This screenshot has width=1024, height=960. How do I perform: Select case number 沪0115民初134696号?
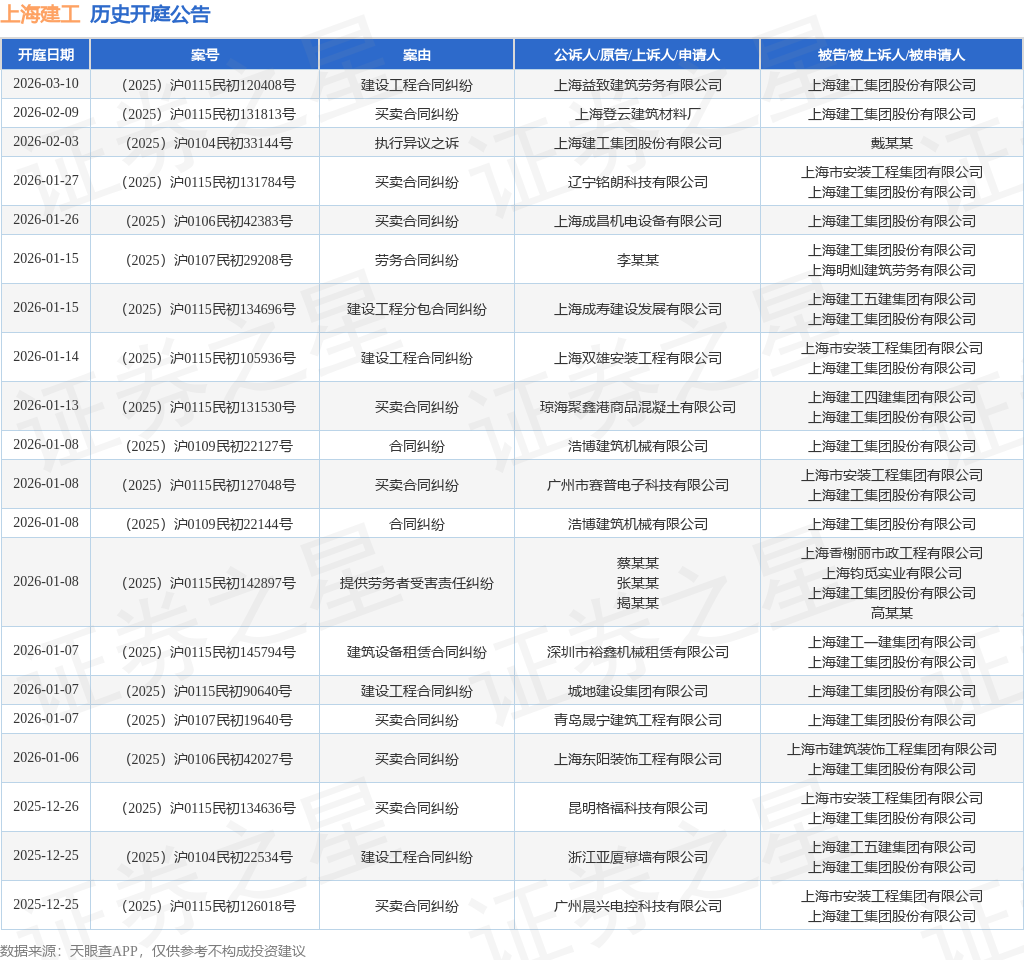pyautogui.click(x=209, y=309)
